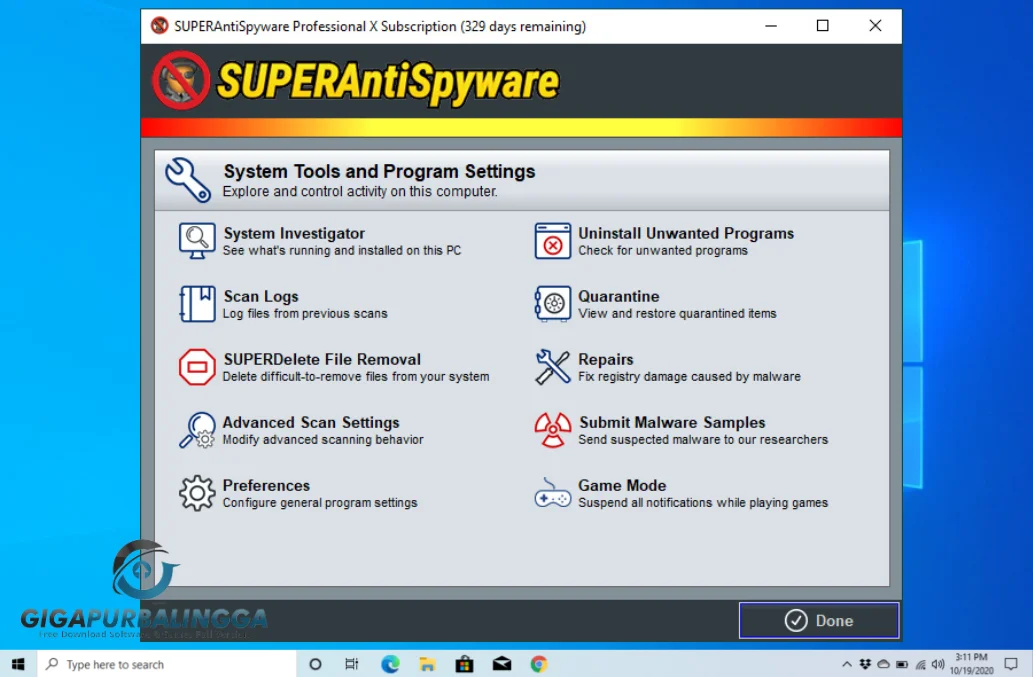Click the Uninstall Unwanted Programs icon

552,240
